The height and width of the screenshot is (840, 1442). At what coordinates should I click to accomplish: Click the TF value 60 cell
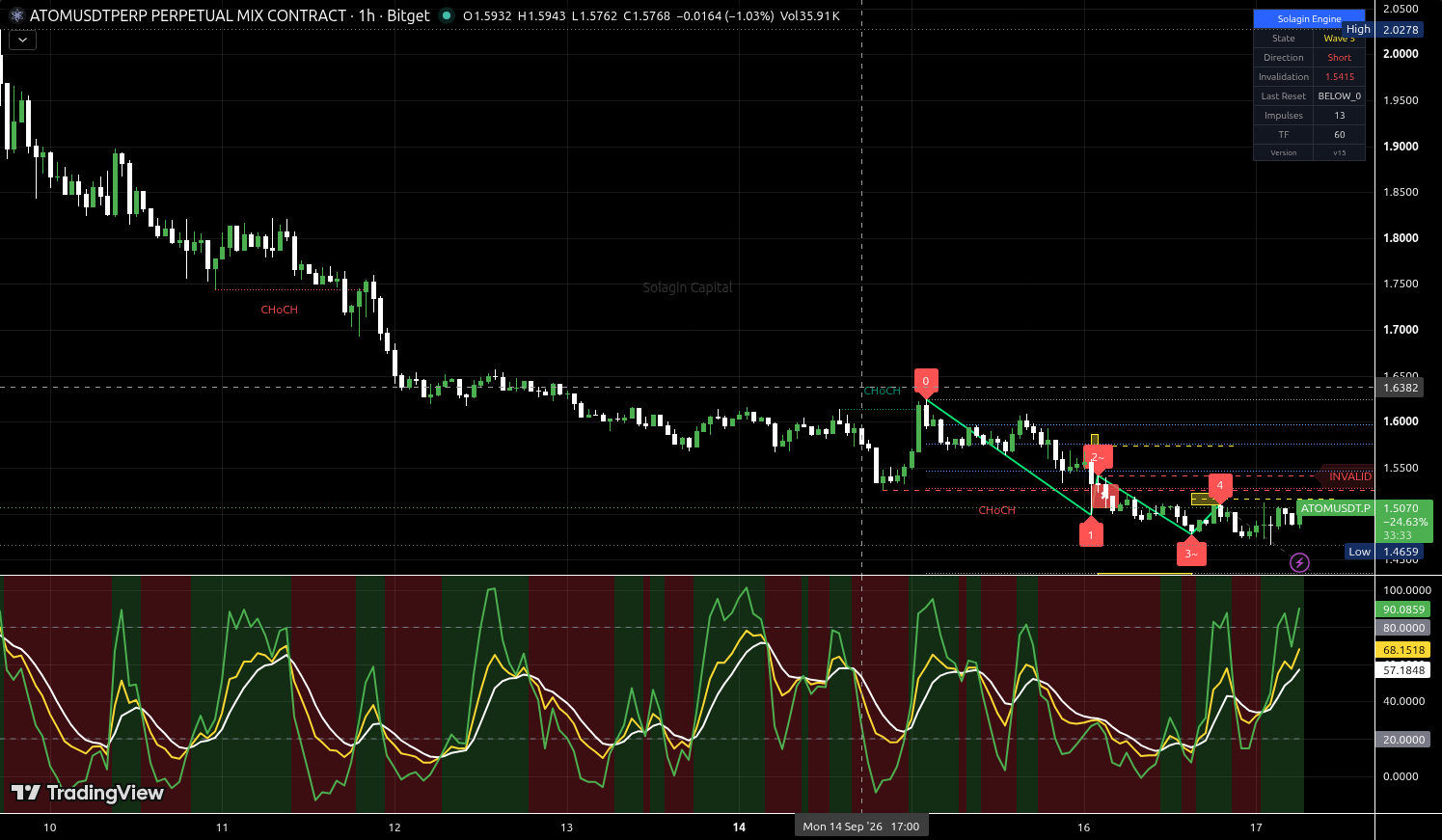[1340, 135]
